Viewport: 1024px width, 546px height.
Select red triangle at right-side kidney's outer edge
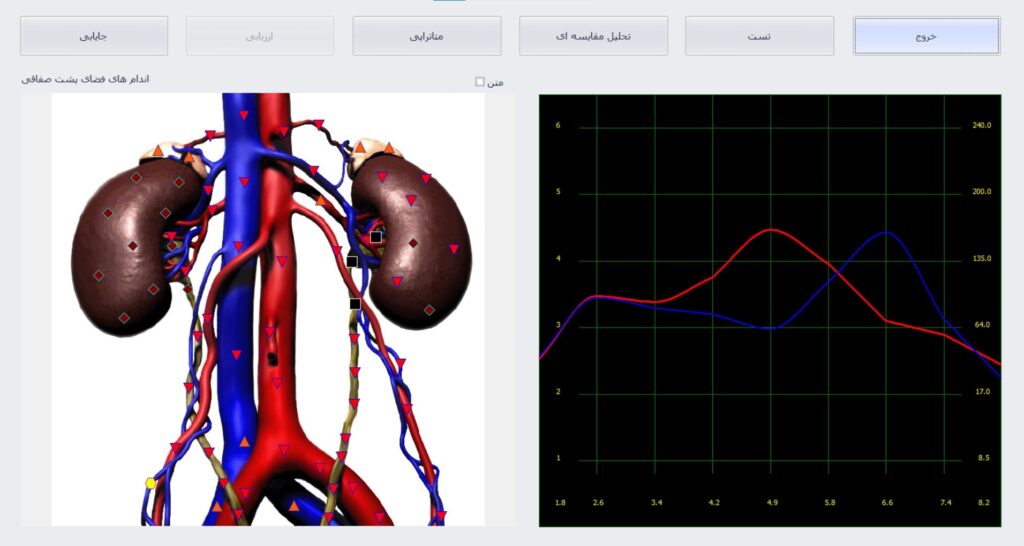point(455,250)
